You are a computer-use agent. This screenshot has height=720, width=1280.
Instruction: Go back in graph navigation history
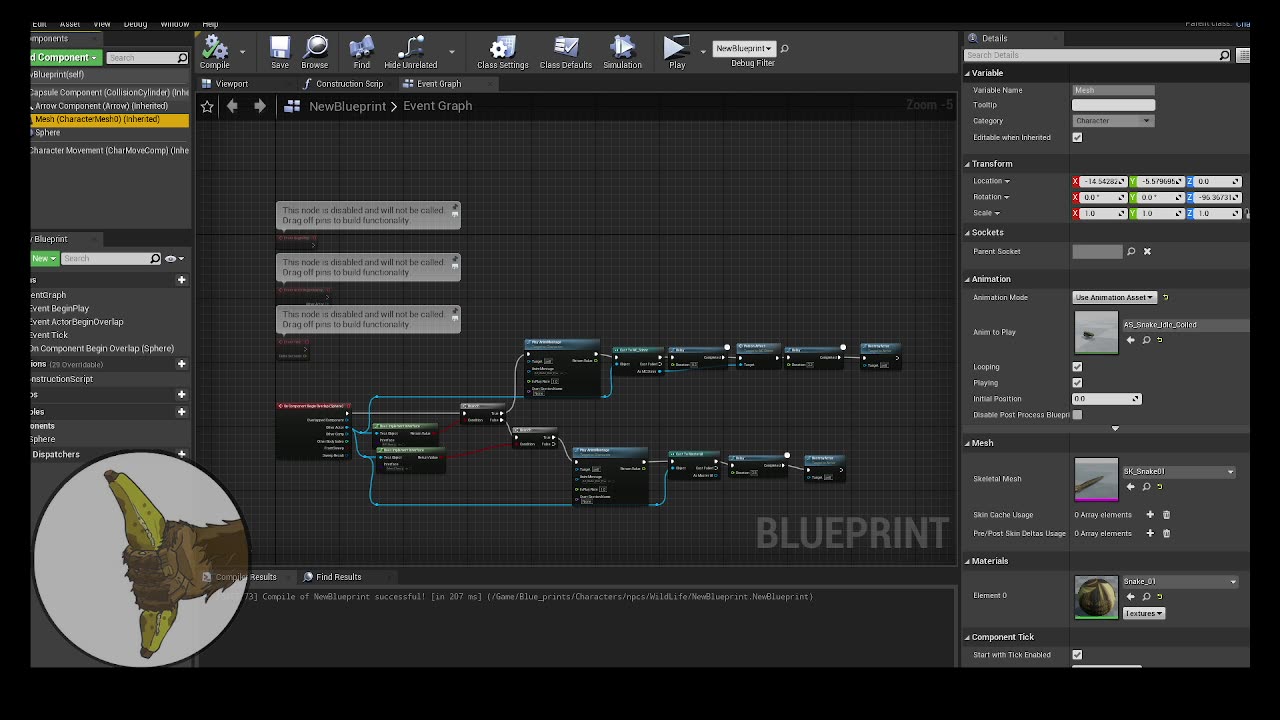(x=232, y=106)
